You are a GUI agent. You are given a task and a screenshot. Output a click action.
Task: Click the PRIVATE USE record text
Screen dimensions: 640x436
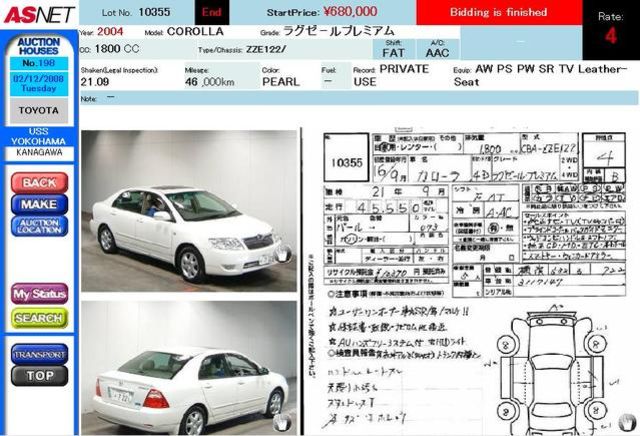(391, 75)
